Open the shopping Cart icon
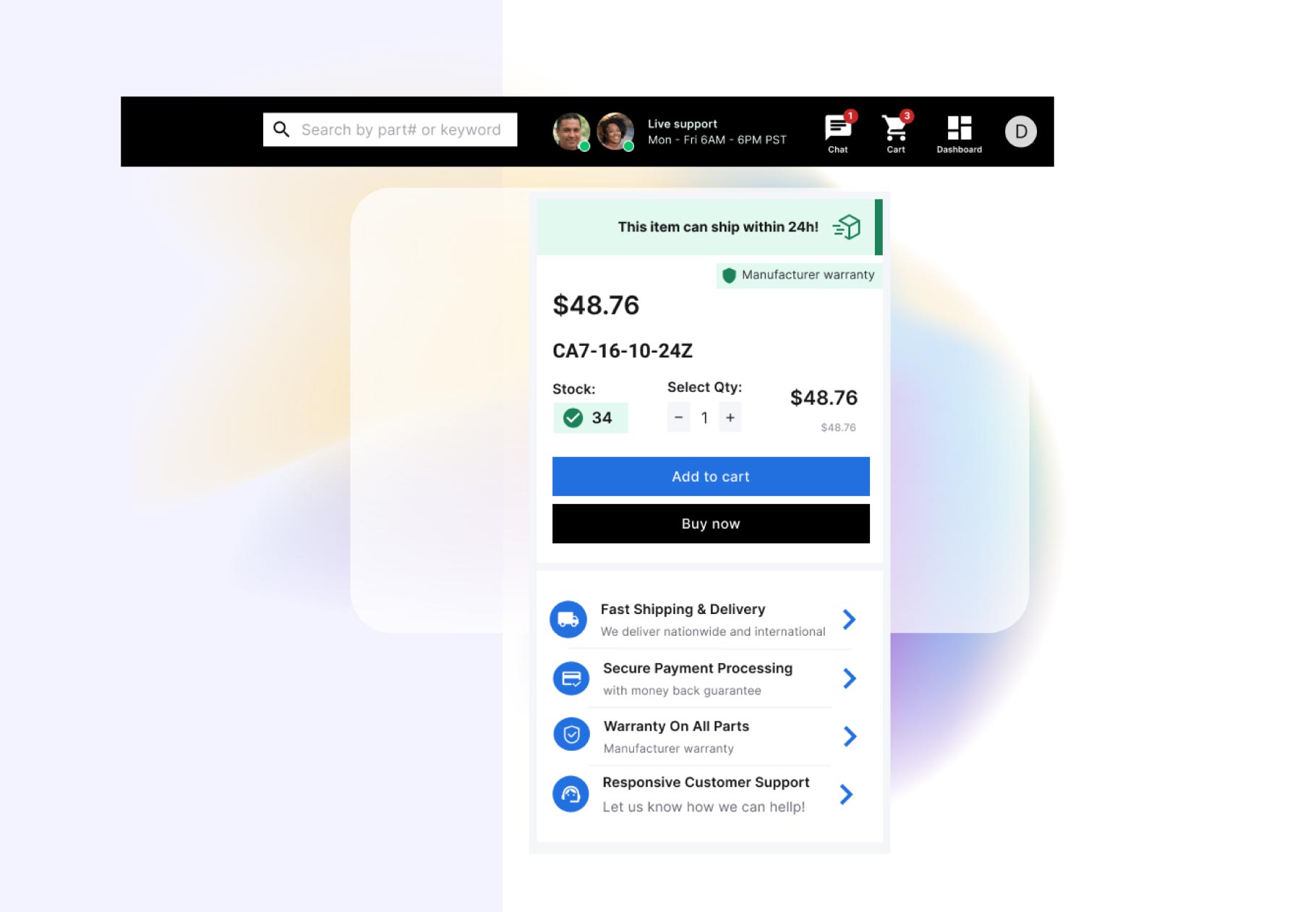This screenshot has height=912, width=1316. coord(895,129)
